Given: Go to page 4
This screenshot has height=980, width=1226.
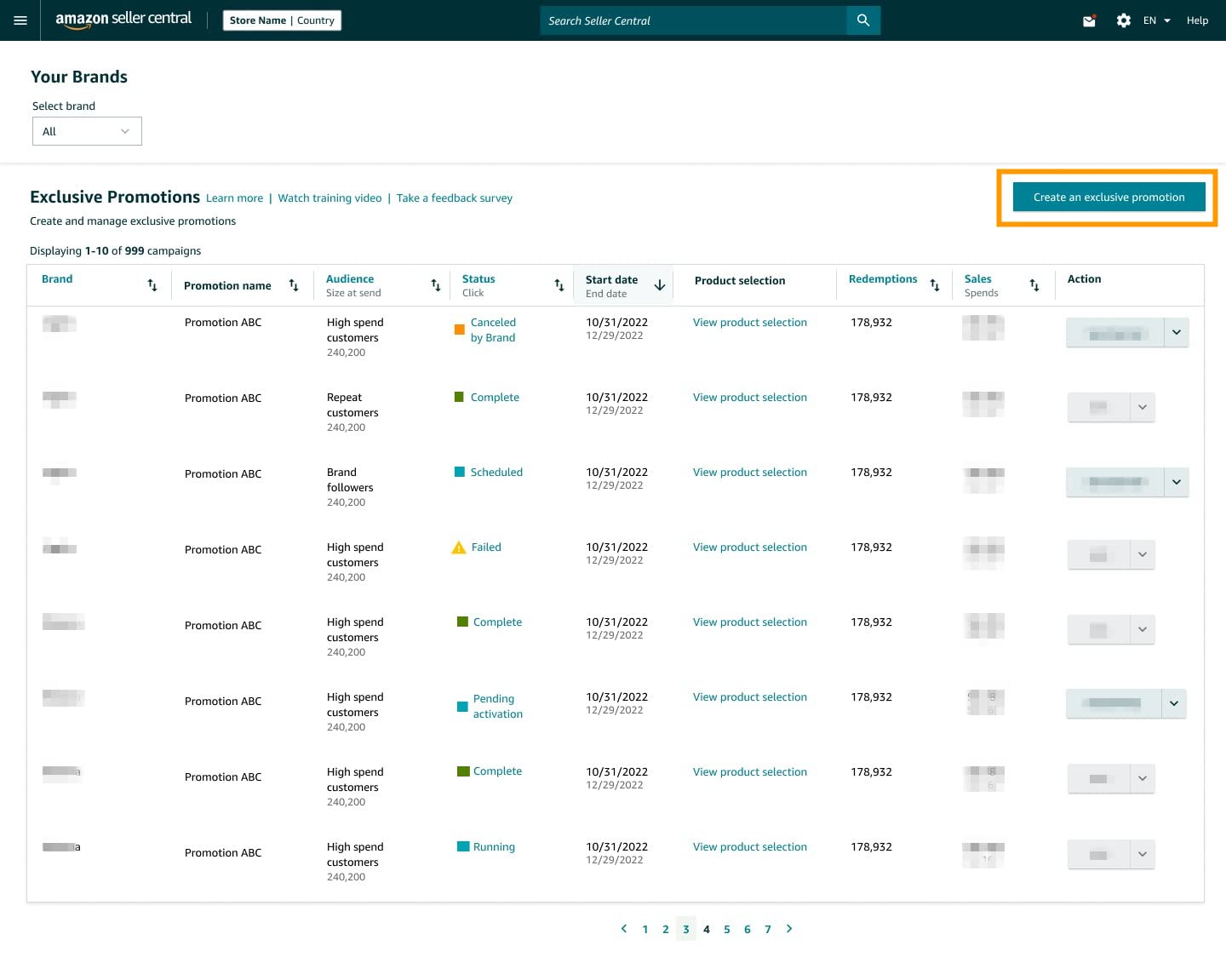Looking at the screenshot, I should (x=706, y=929).
